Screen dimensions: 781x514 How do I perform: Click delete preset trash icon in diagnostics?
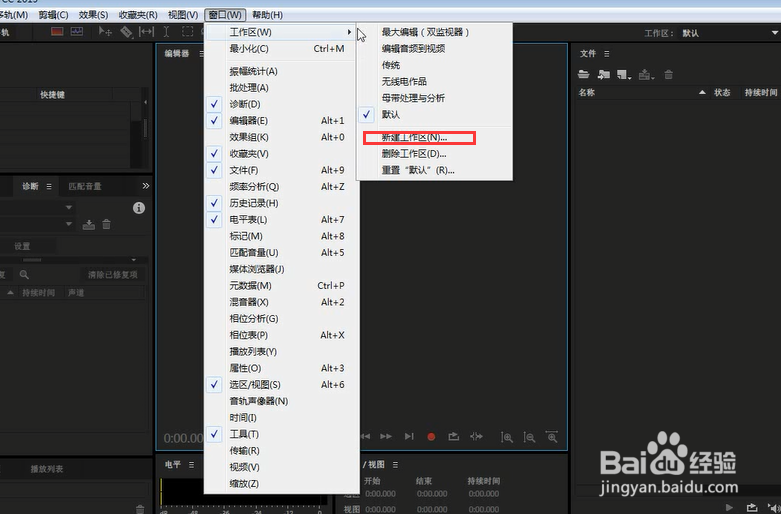click(x=106, y=225)
